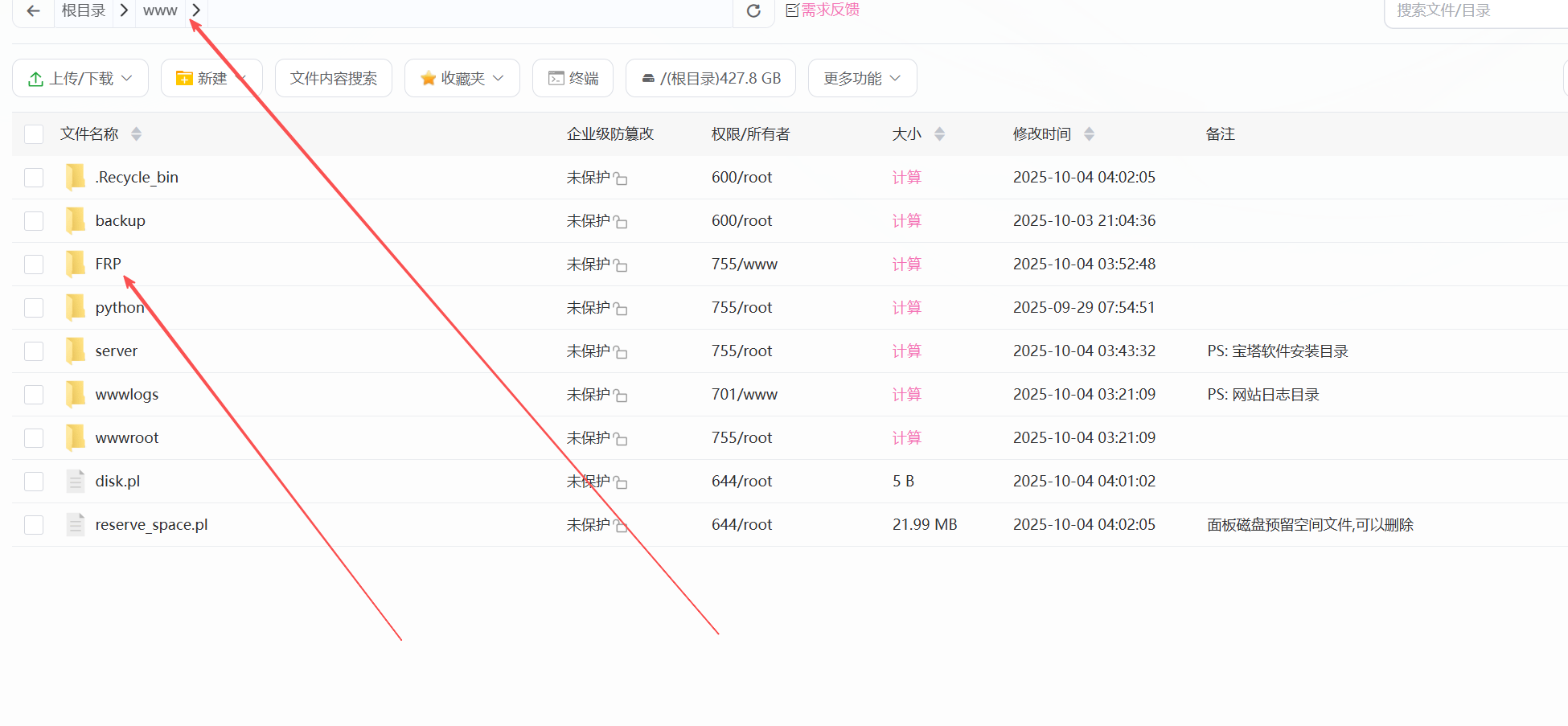
Task: Tick the checkbox next to disk.pl
Action: point(33,481)
